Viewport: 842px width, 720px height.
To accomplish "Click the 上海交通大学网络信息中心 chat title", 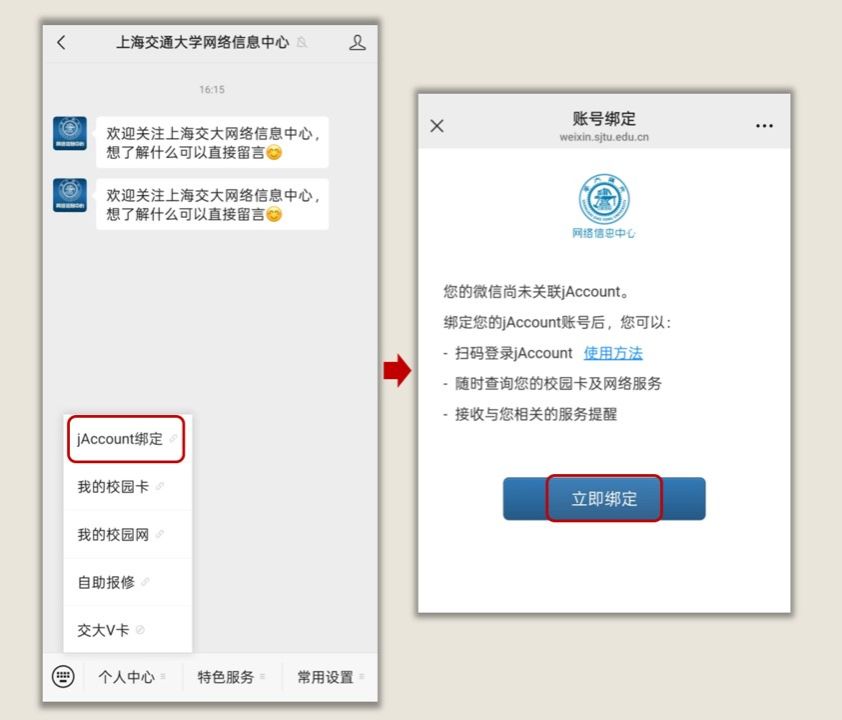I will pyautogui.click(x=202, y=42).
